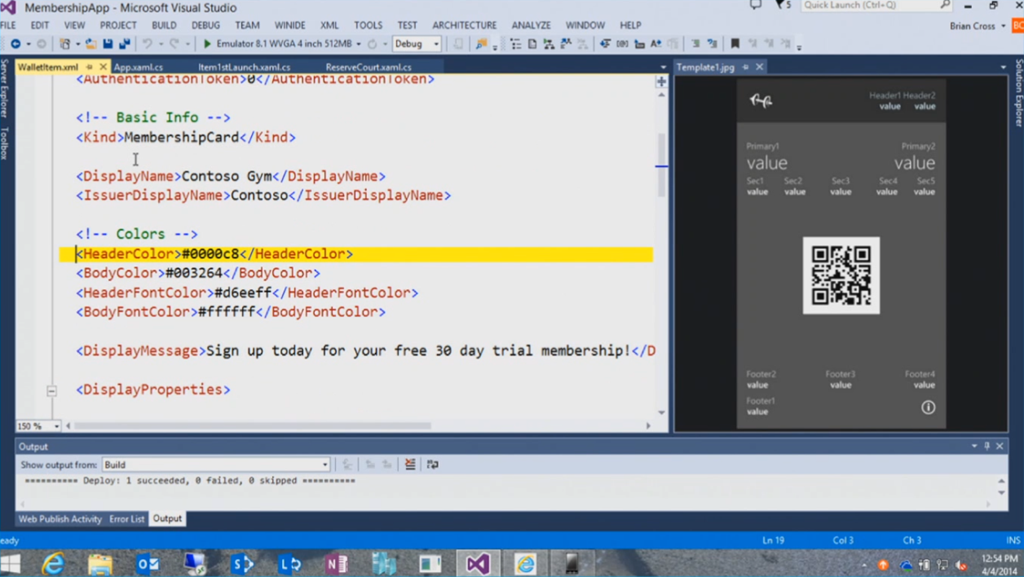1024x577 pixels.
Task: Click the Open File folder toolbar icon
Action: 91,44
